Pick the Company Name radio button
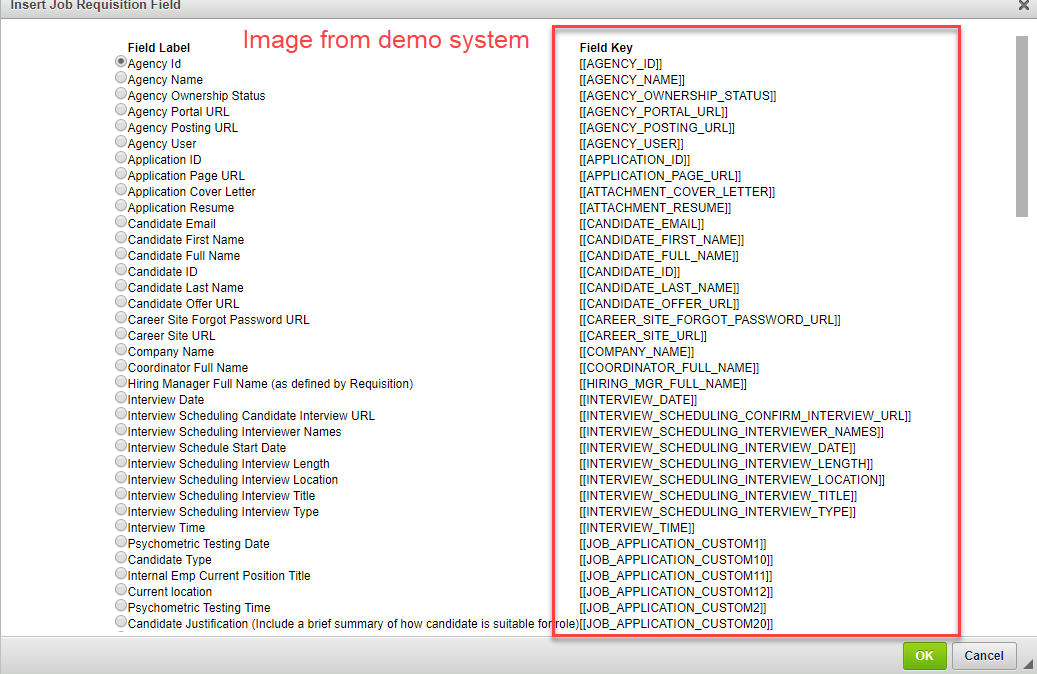Viewport: 1037px width, 674px height. pos(120,349)
